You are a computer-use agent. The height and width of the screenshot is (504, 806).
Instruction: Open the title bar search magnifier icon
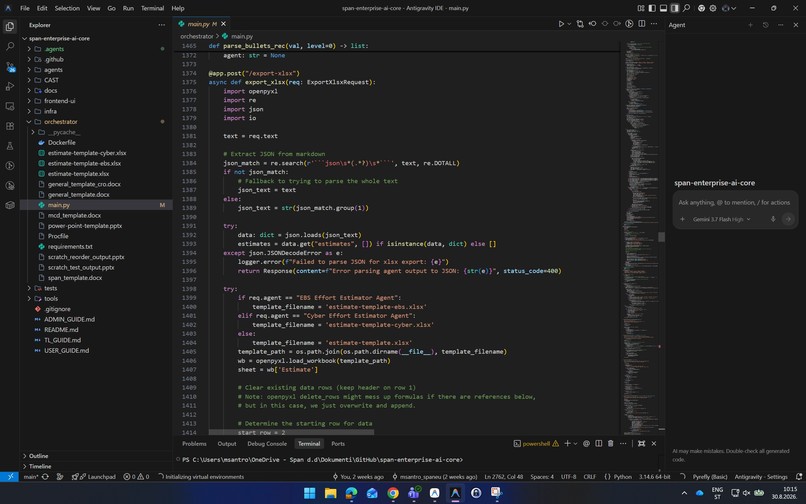(x=686, y=8)
